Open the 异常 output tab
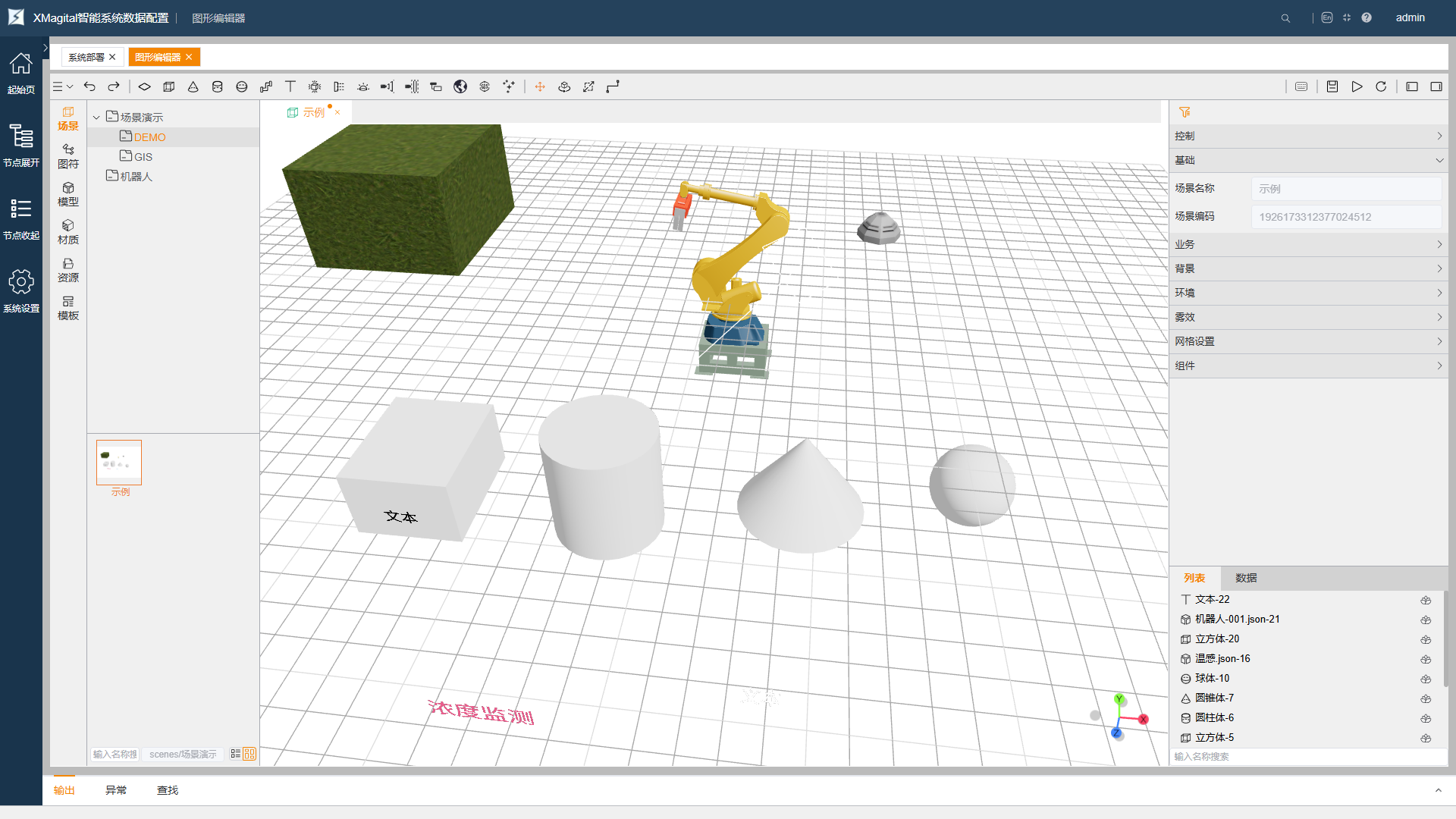Image resolution: width=1456 pixels, height=819 pixels. pos(116,790)
